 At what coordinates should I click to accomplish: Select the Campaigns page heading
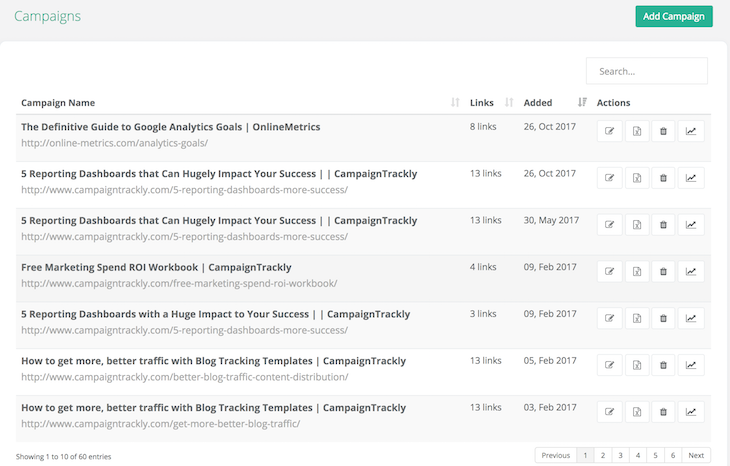47,16
